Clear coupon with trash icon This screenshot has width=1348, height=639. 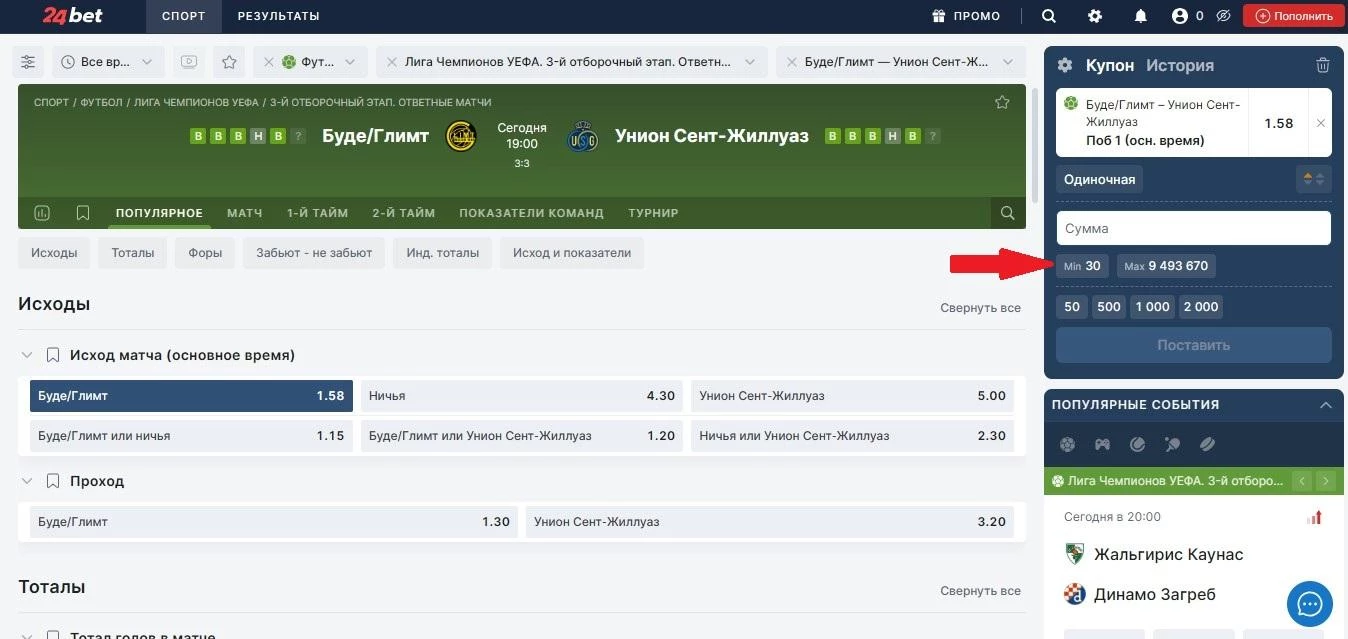point(1323,65)
